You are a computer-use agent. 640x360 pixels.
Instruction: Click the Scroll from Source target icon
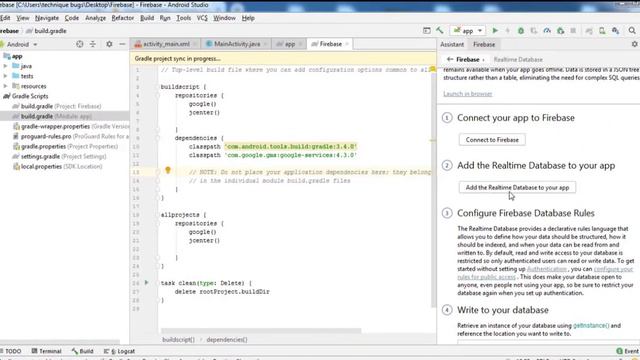click(80, 44)
